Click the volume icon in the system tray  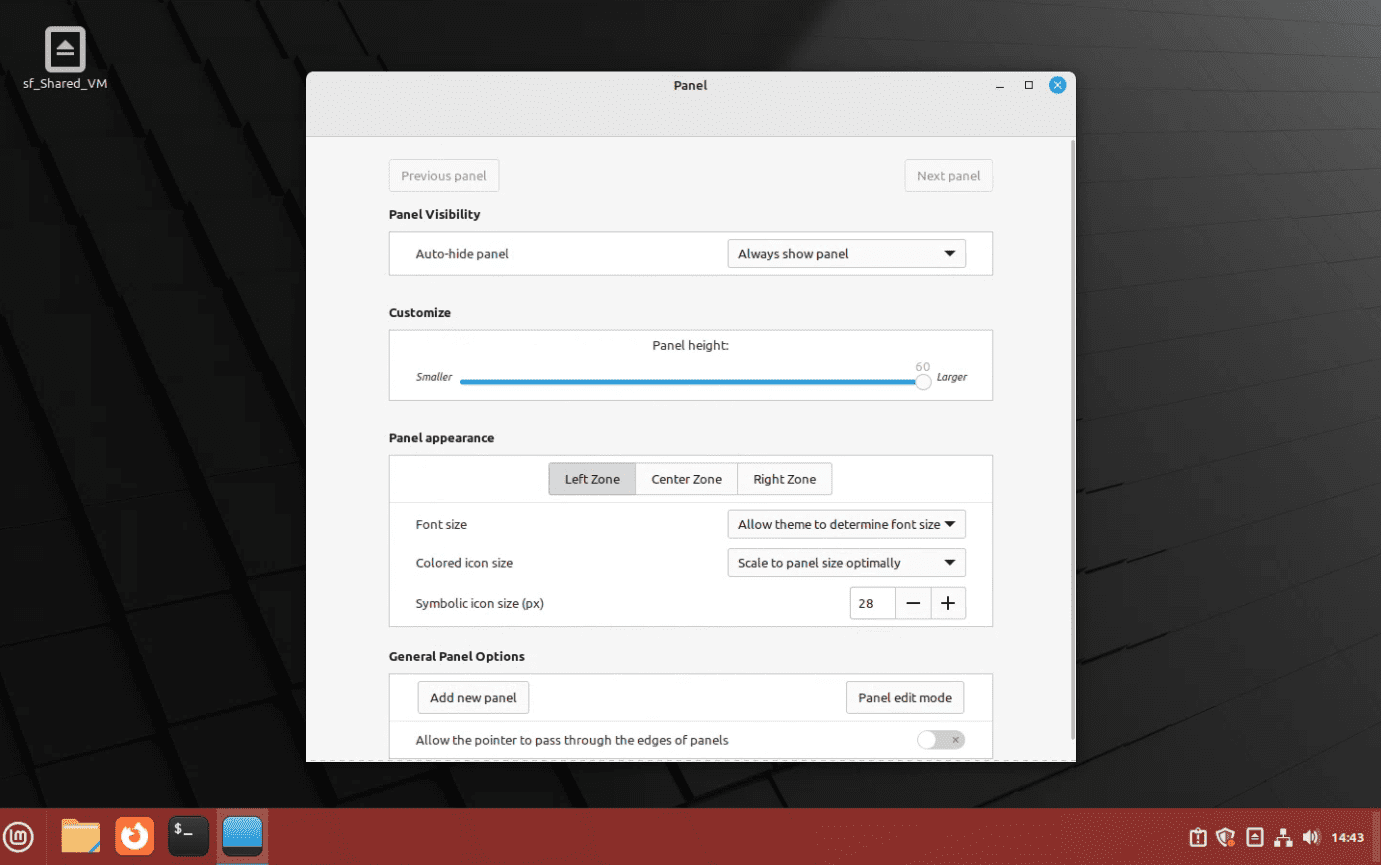1311,837
